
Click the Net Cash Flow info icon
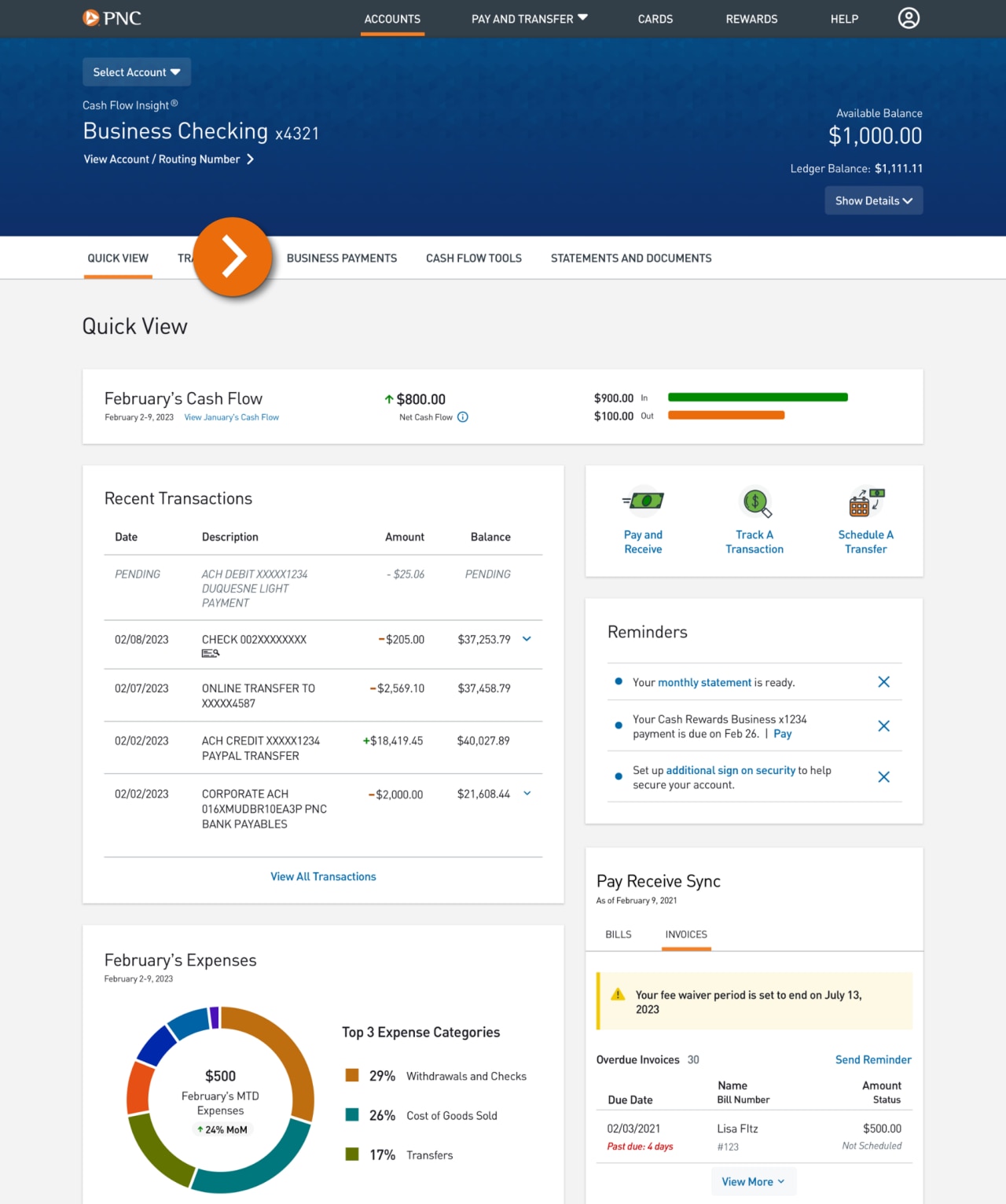pos(462,417)
